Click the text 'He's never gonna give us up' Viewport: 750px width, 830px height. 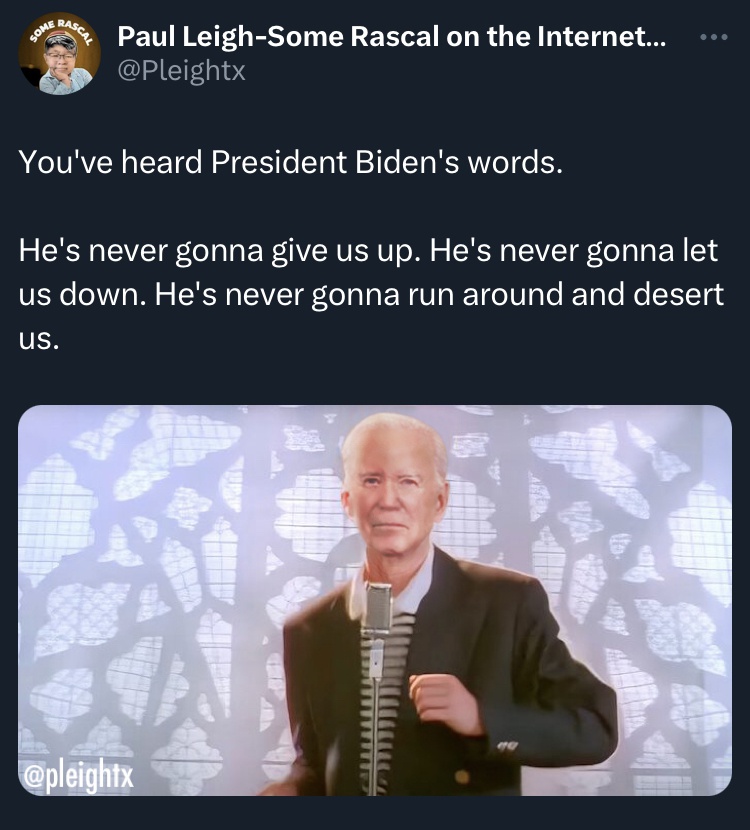click(x=219, y=251)
